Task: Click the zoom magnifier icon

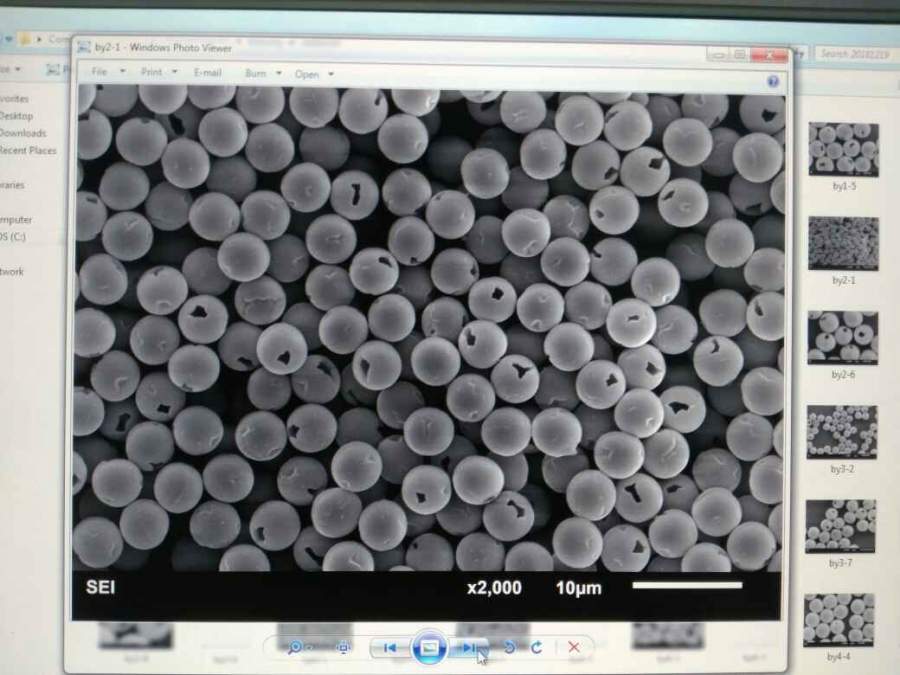Action: [x=296, y=648]
